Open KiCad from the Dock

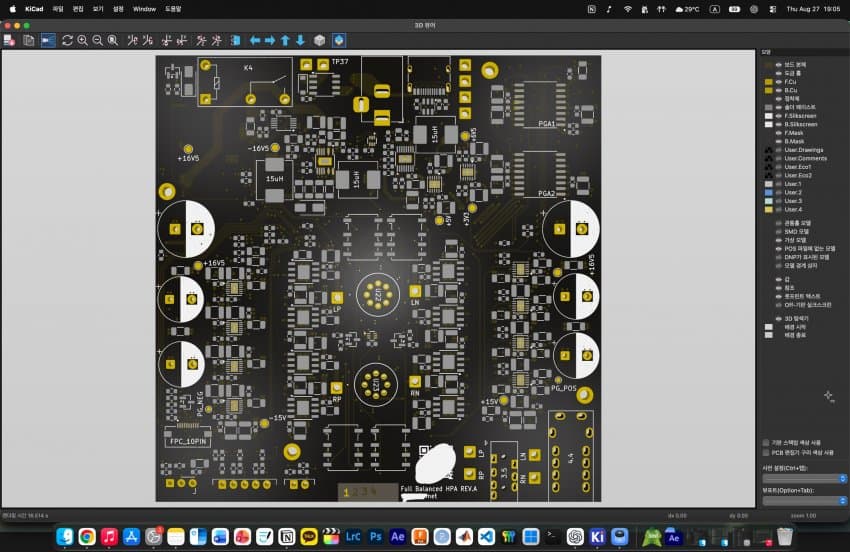click(x=597, y=536)
